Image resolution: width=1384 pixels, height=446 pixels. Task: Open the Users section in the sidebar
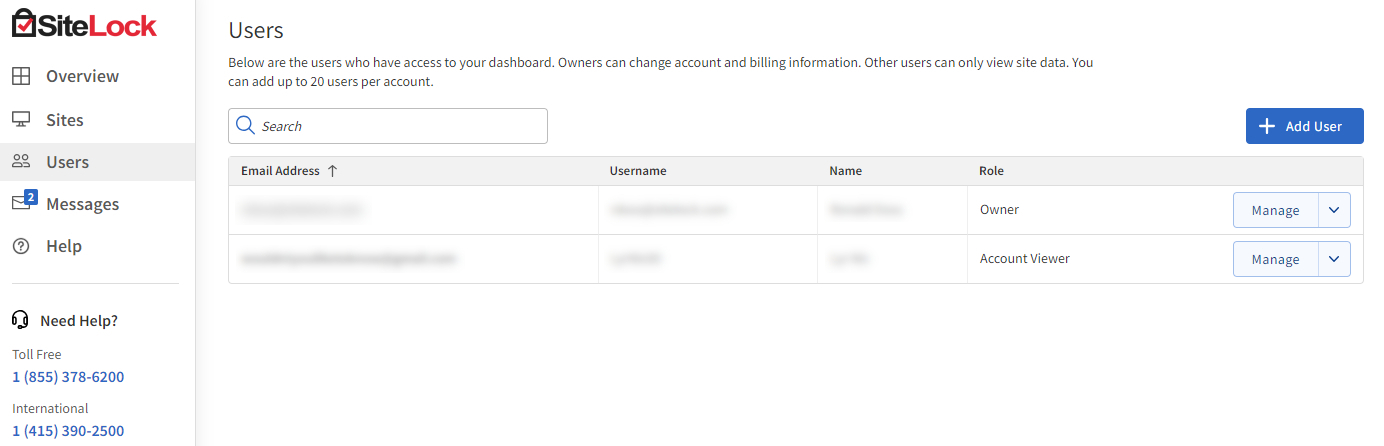(67, 162)
